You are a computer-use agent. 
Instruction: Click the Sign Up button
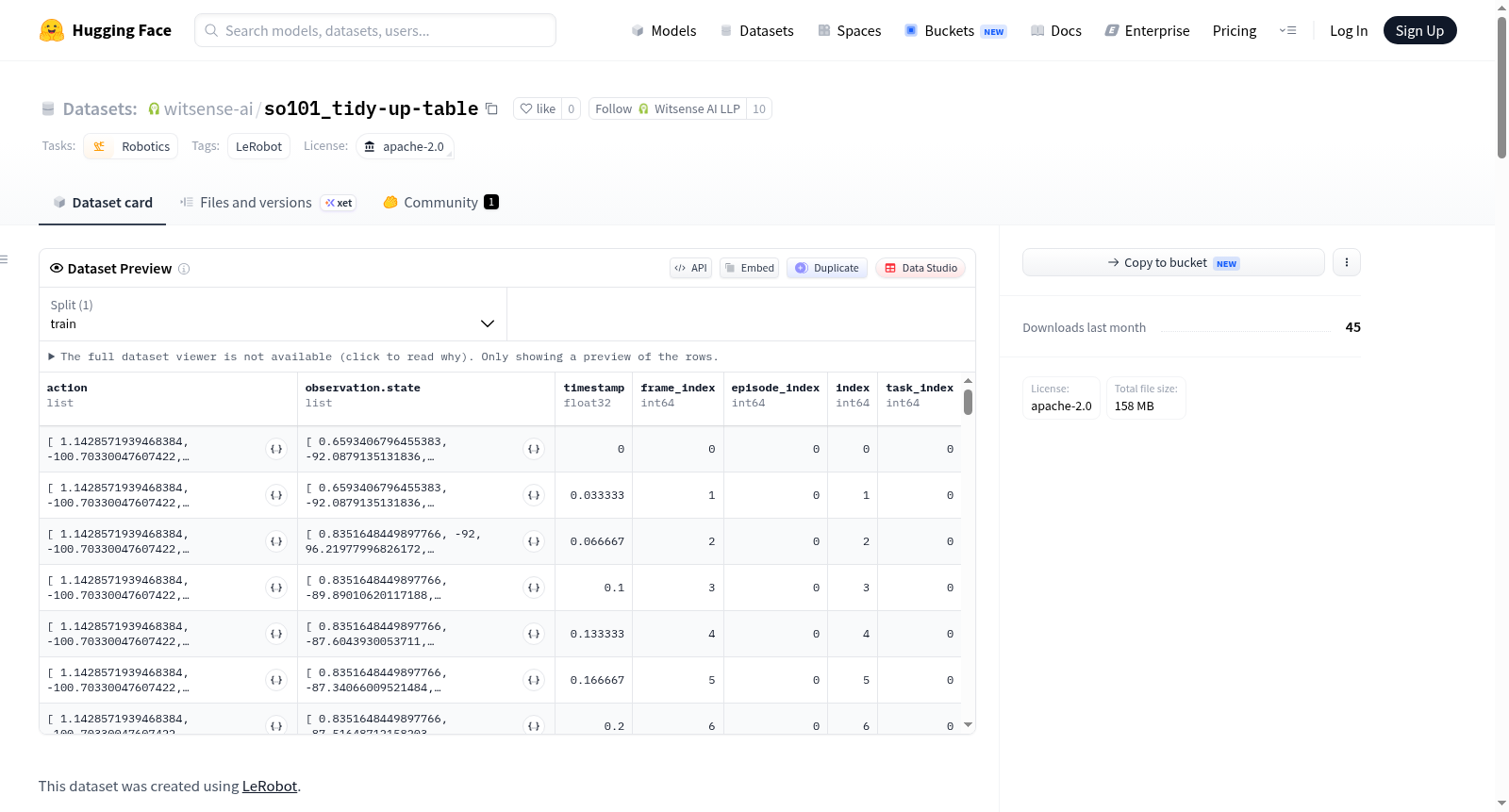point(1419,30)
